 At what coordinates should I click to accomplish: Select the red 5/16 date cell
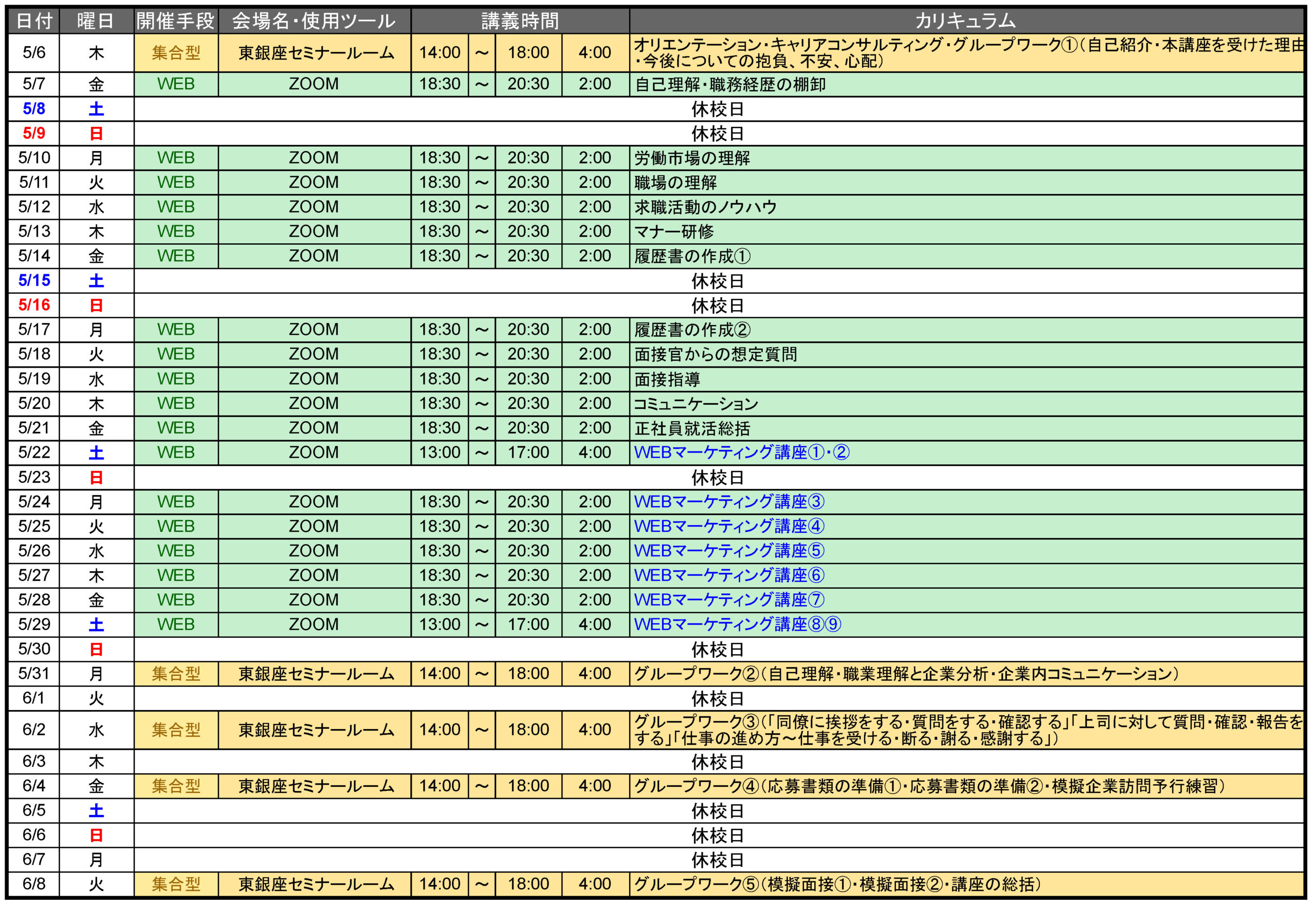coord(34,305)
